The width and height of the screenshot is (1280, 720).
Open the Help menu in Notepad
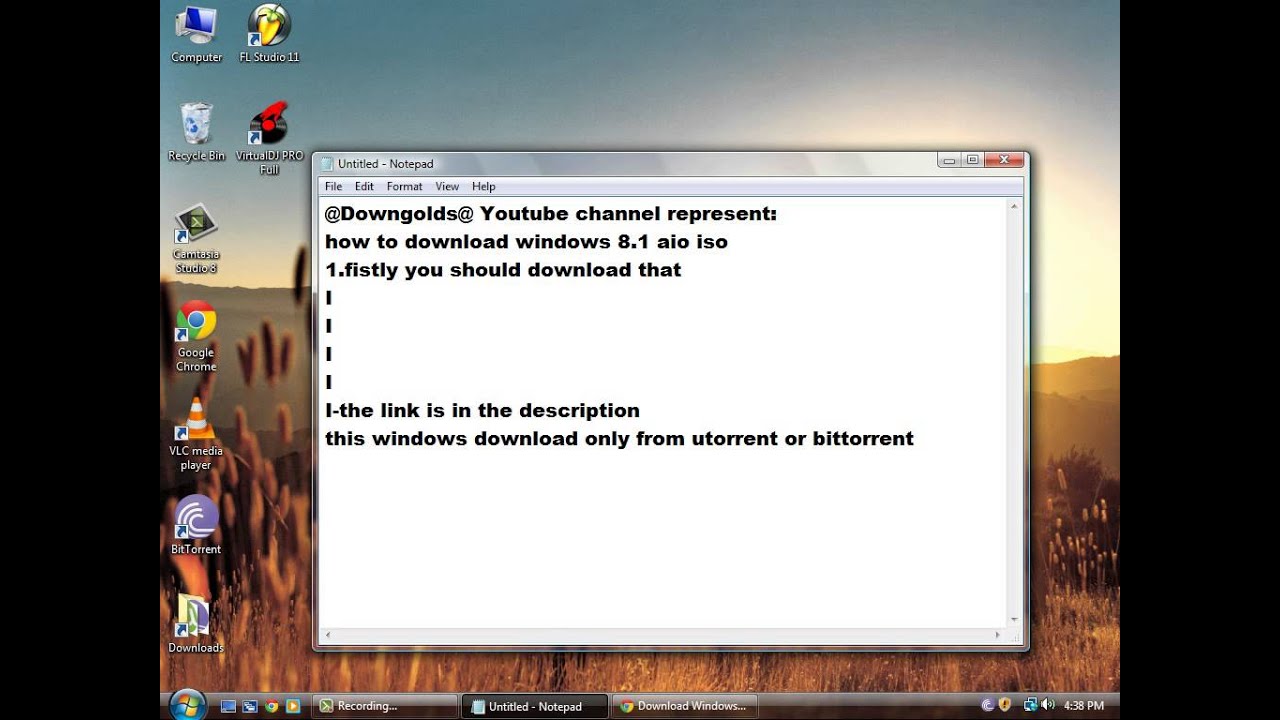pos(484,186)
